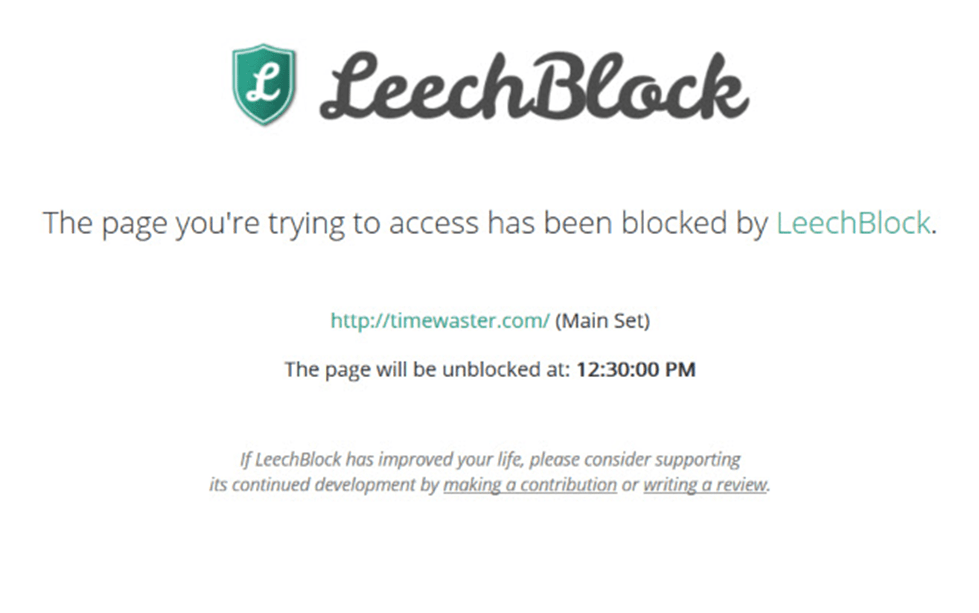Click the large LeechBlock script wordmark
Image resolution: width=979 pixels, height=613 pixels.
point(533,88)
